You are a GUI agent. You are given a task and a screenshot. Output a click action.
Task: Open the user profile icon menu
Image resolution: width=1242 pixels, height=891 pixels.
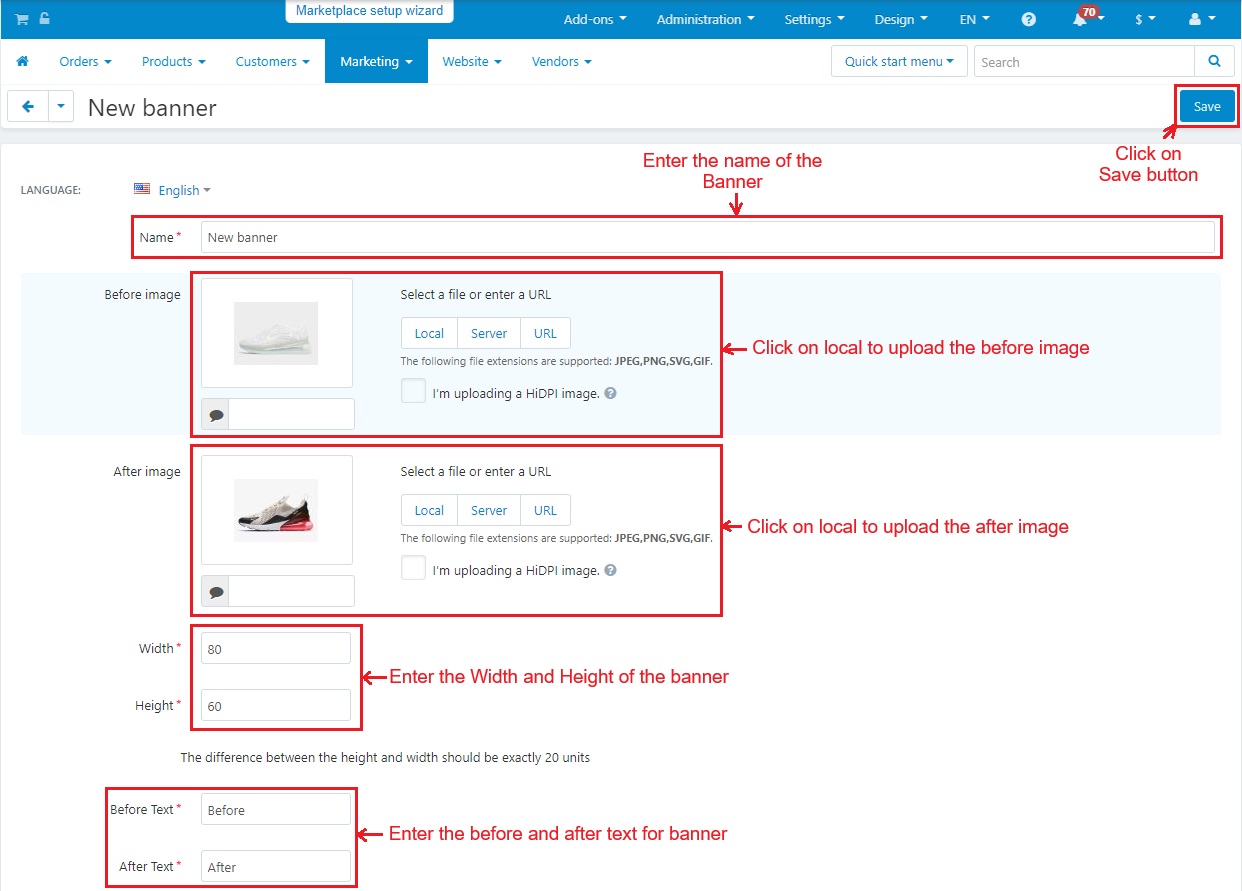pos(1202,19)
